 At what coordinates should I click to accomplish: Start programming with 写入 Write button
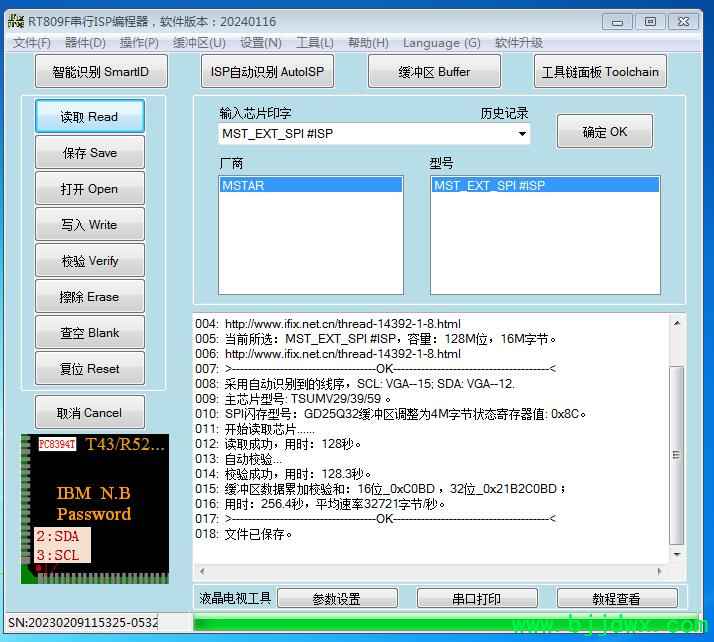pos(89,225)
